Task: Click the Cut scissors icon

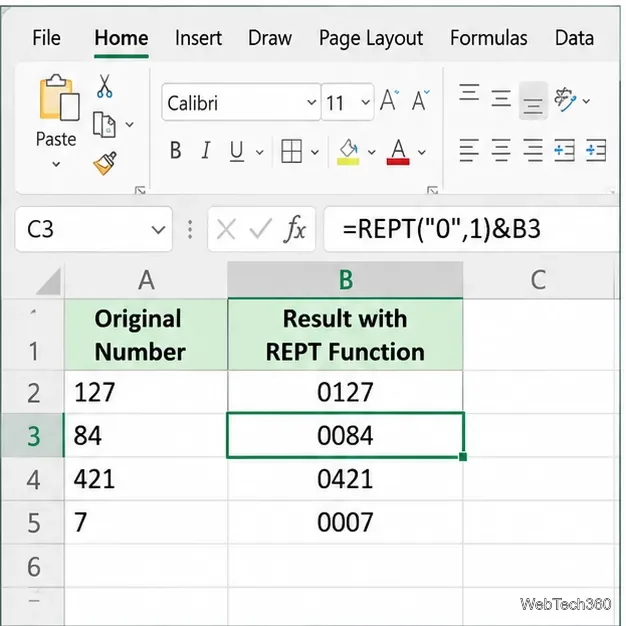Action: coord(105,86)
